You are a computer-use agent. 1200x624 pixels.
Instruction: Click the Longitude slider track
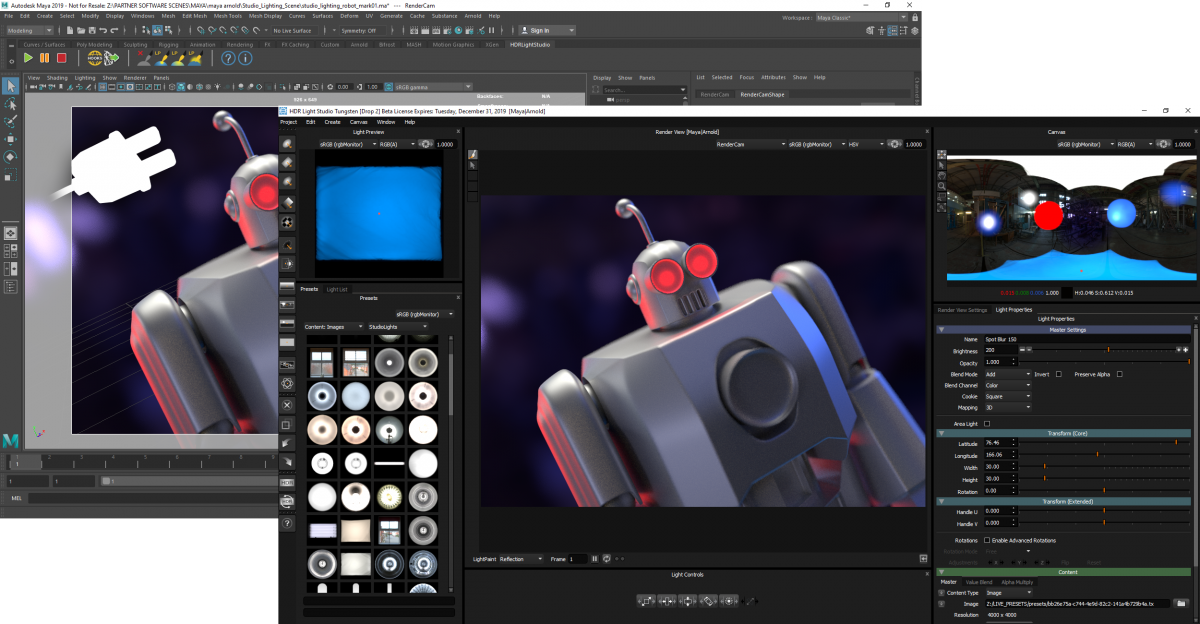click(1106, 455)
